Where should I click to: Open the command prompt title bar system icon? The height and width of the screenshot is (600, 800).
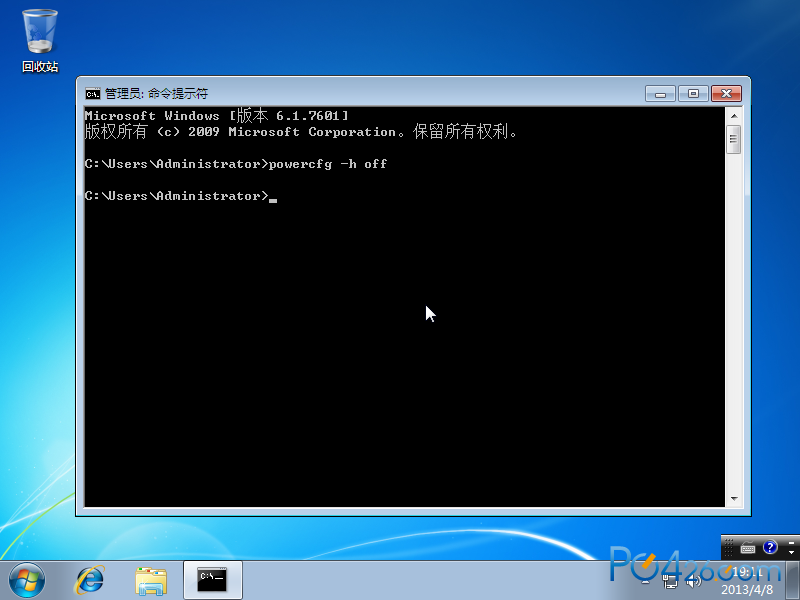click(x=93, y=93)
